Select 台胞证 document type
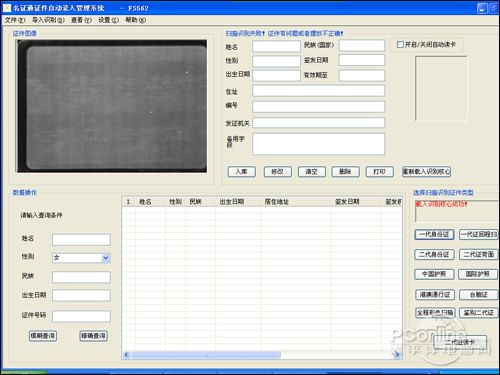The height and width of the screenshot is (375, 500). pyautogui.click(x=479, y=295)
